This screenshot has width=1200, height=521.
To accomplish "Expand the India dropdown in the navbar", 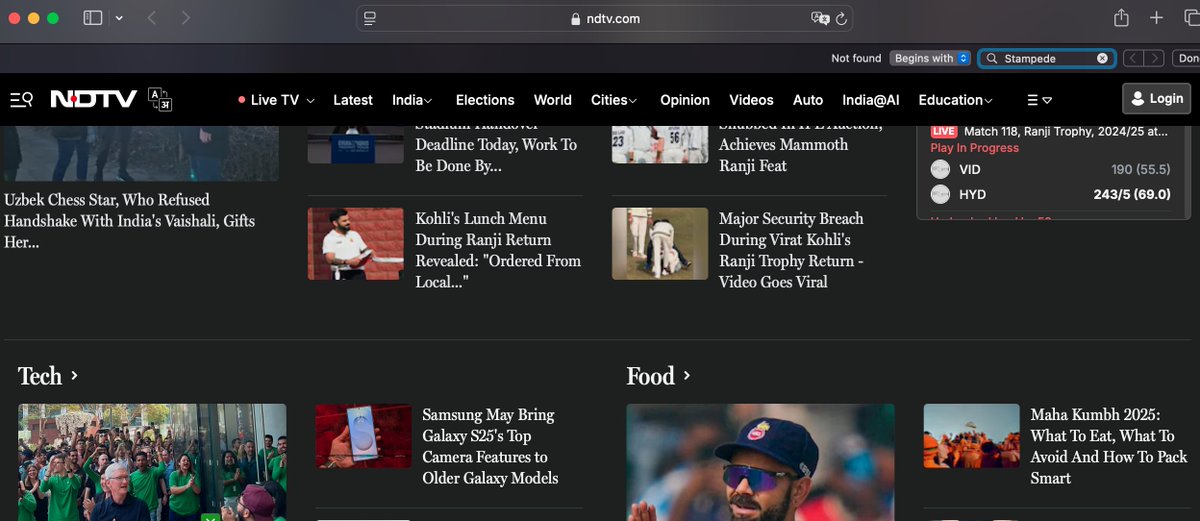I will click(x=412, y=100).
